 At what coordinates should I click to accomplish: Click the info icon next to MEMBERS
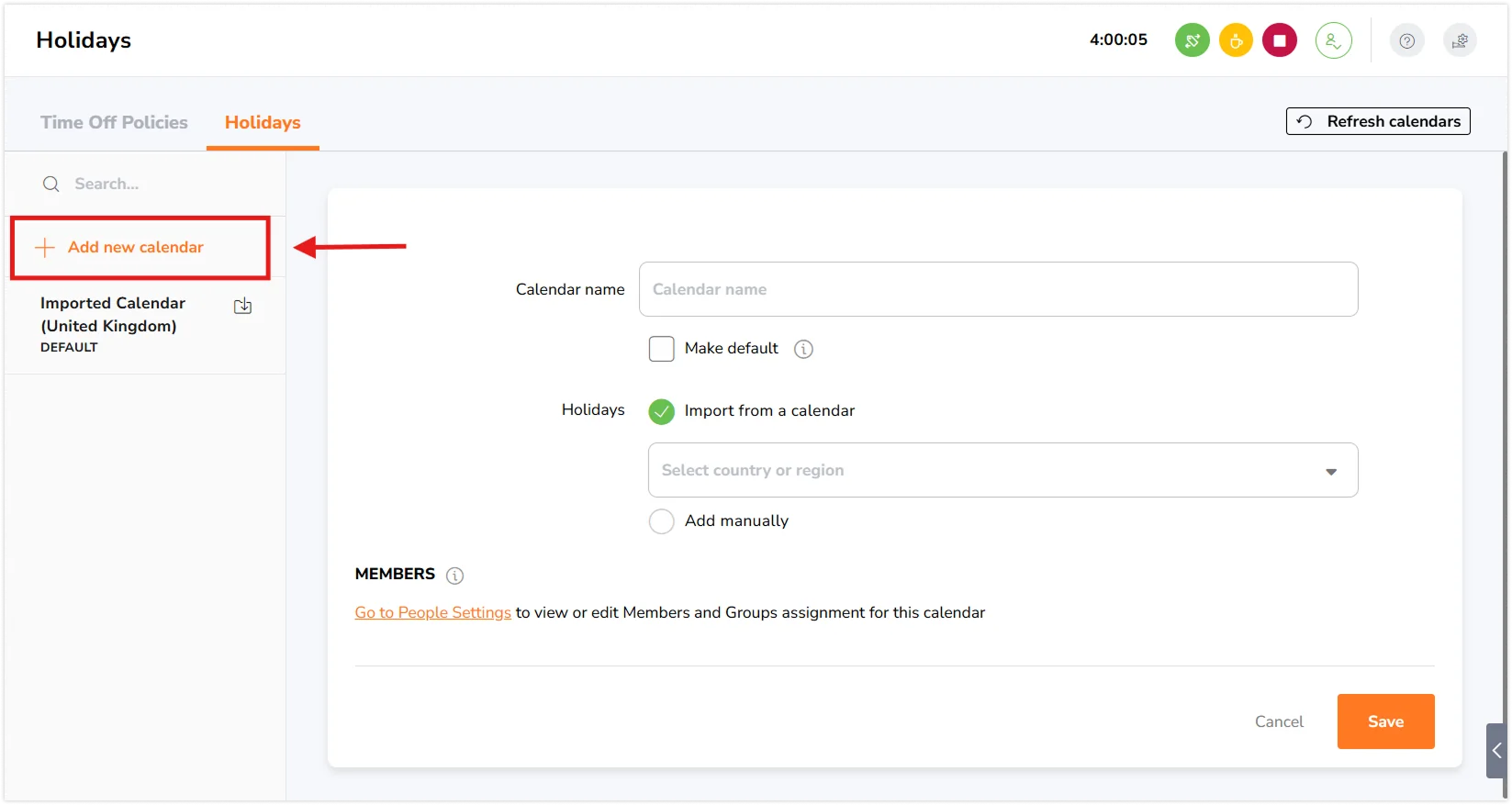click(454, 576)
